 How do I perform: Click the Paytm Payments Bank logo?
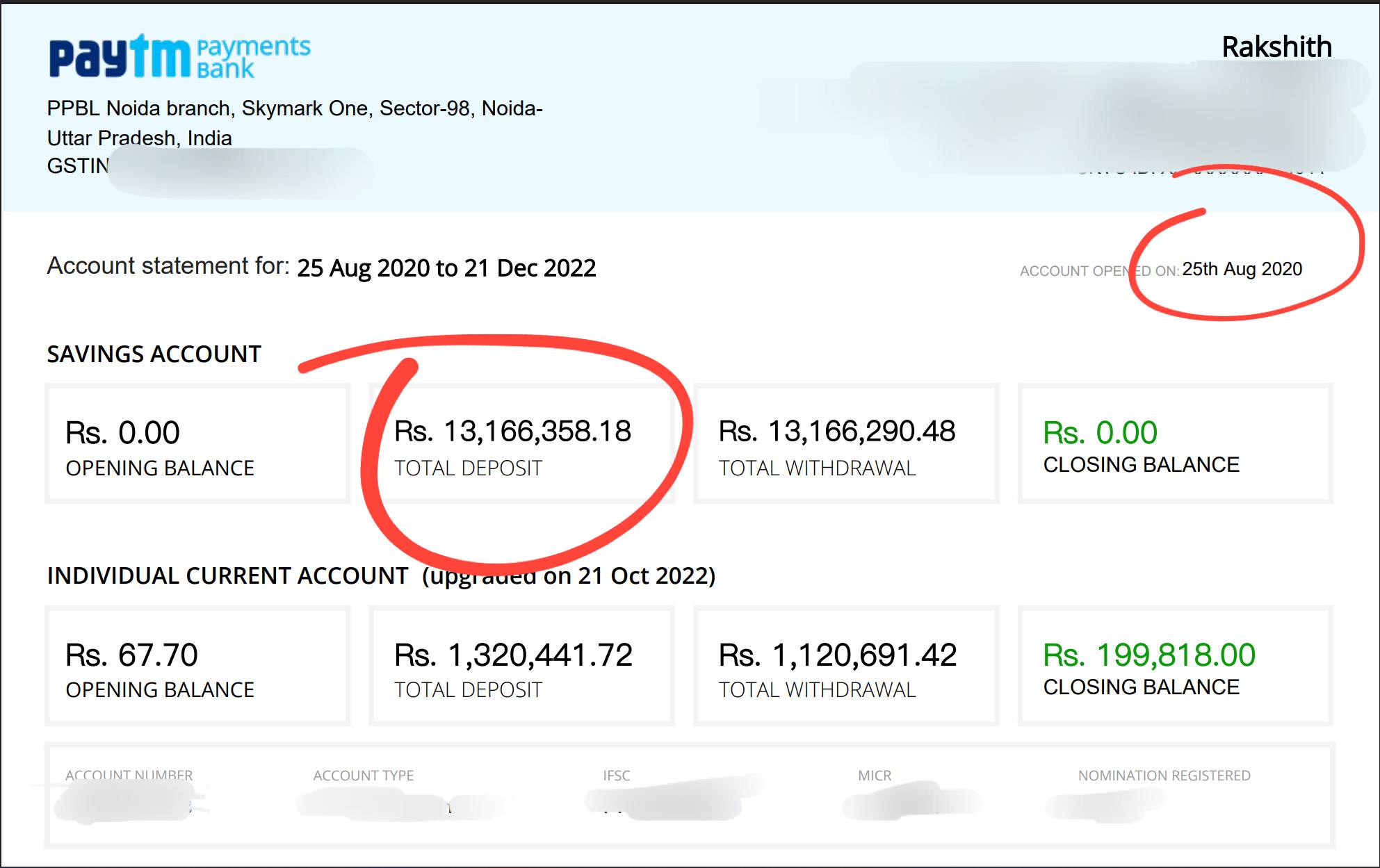click(x=179, y=56)
